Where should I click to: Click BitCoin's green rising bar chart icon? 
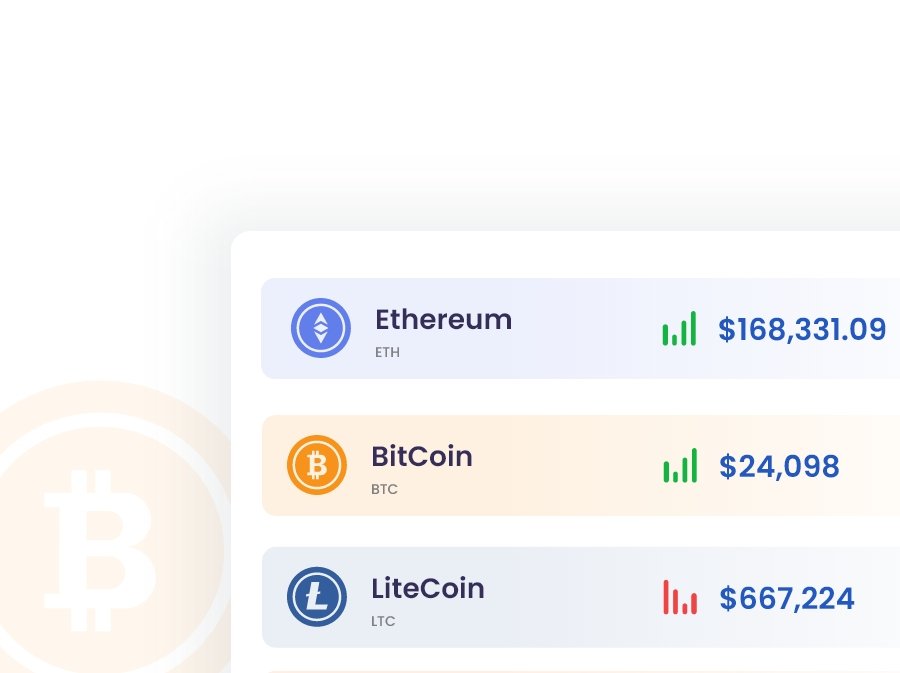[x=680, y=466]
